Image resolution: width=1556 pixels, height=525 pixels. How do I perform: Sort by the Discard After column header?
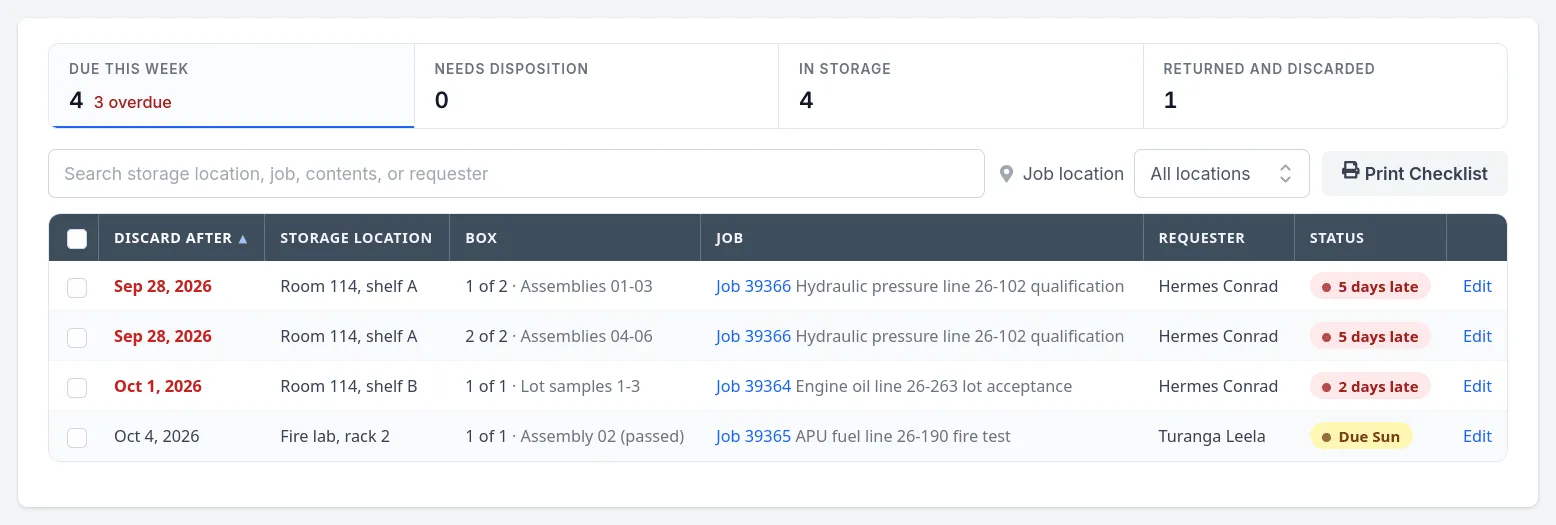click(x=180, y=239)
